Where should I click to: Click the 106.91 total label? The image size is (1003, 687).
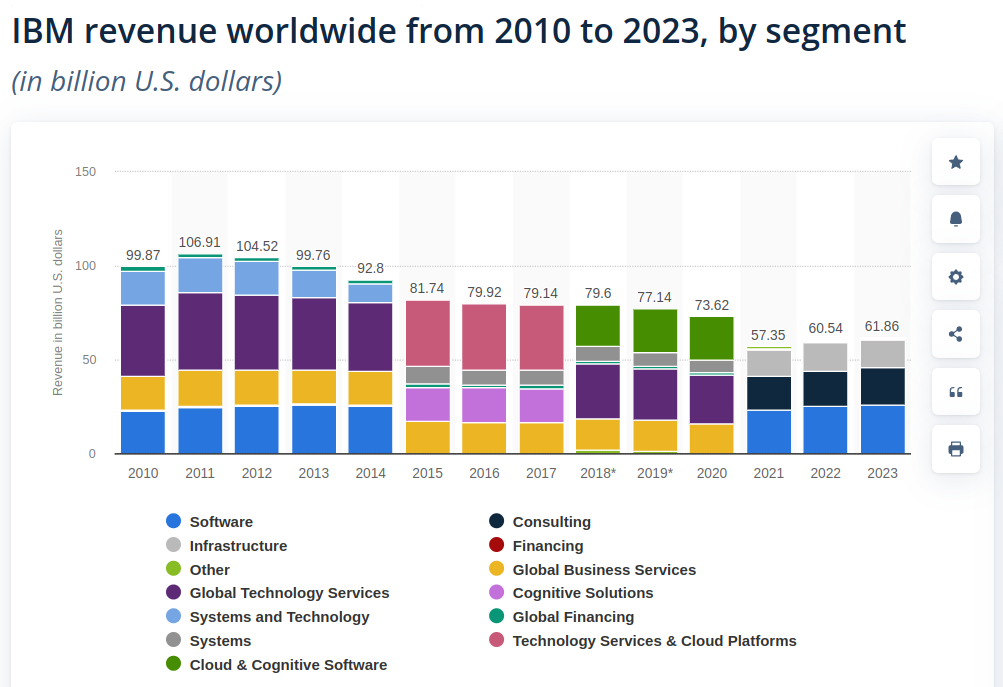tap(200, 242)
